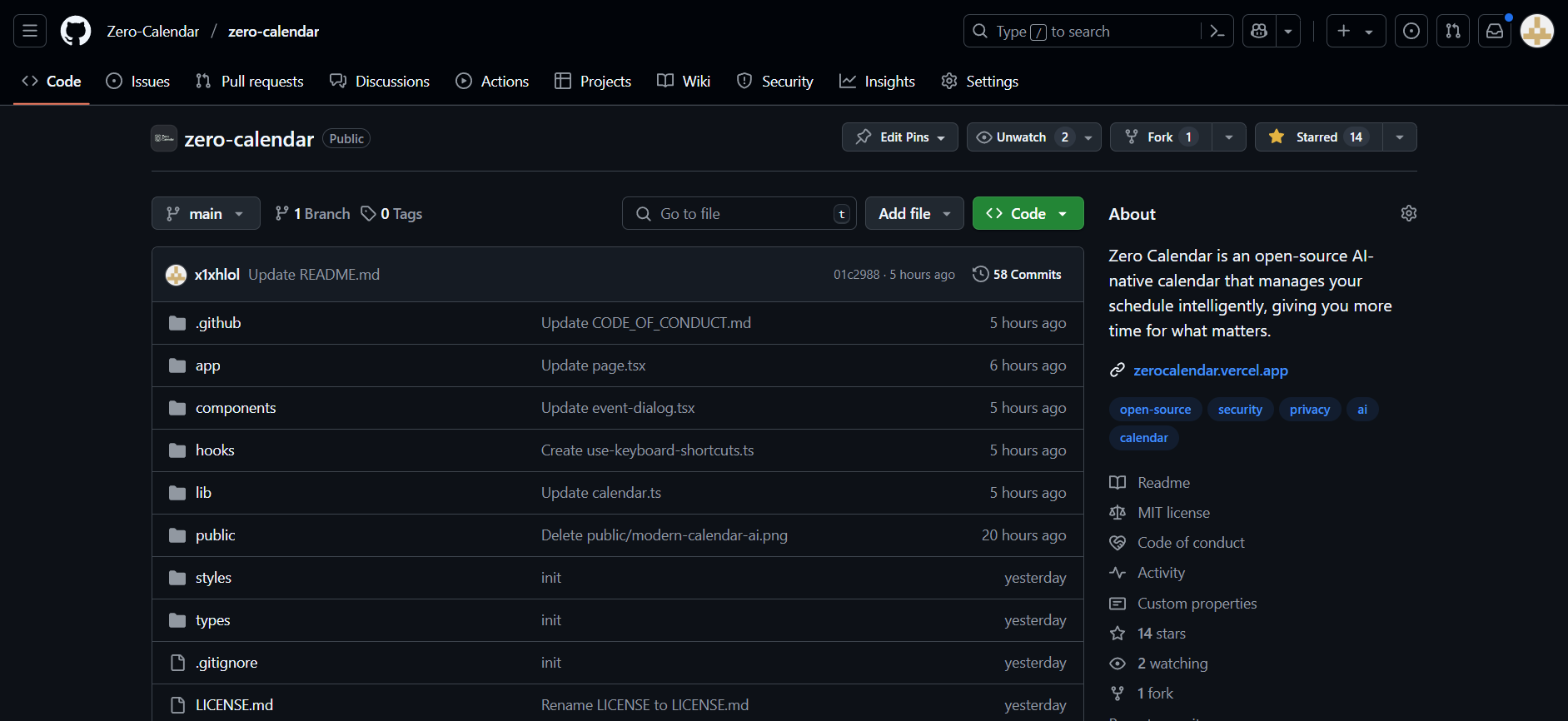Viewport: 1568px width, 721px height.
Task: Open the hooks folder
Action: tap(215, 450)
